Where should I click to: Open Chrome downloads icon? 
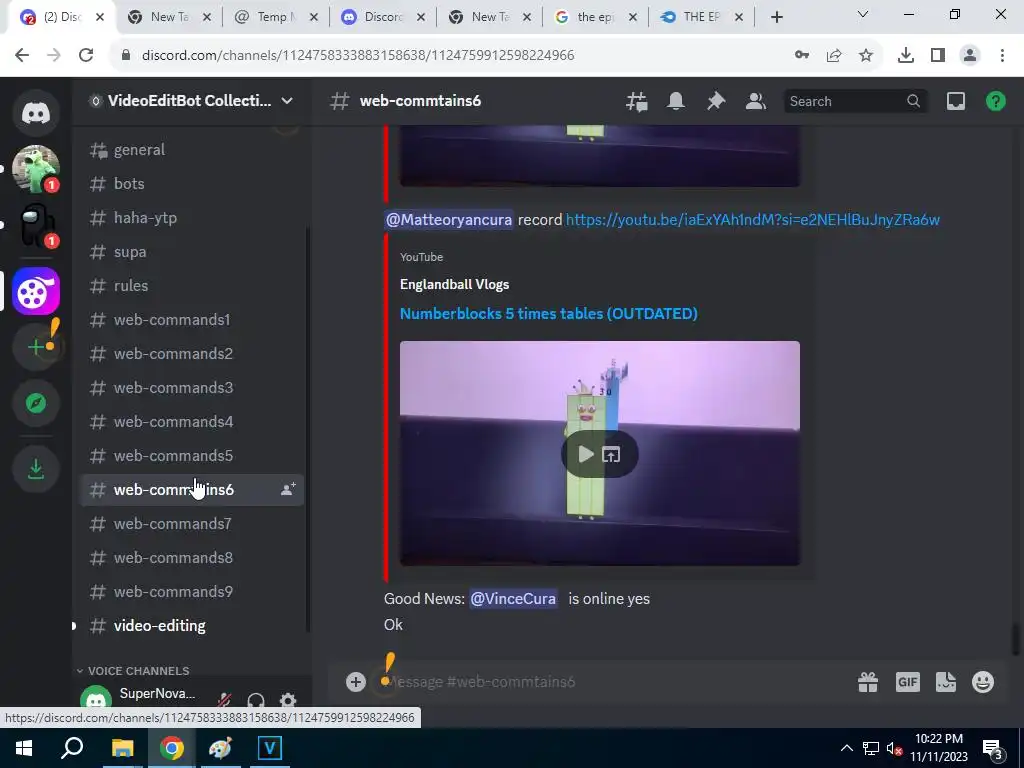click(905, 55)
